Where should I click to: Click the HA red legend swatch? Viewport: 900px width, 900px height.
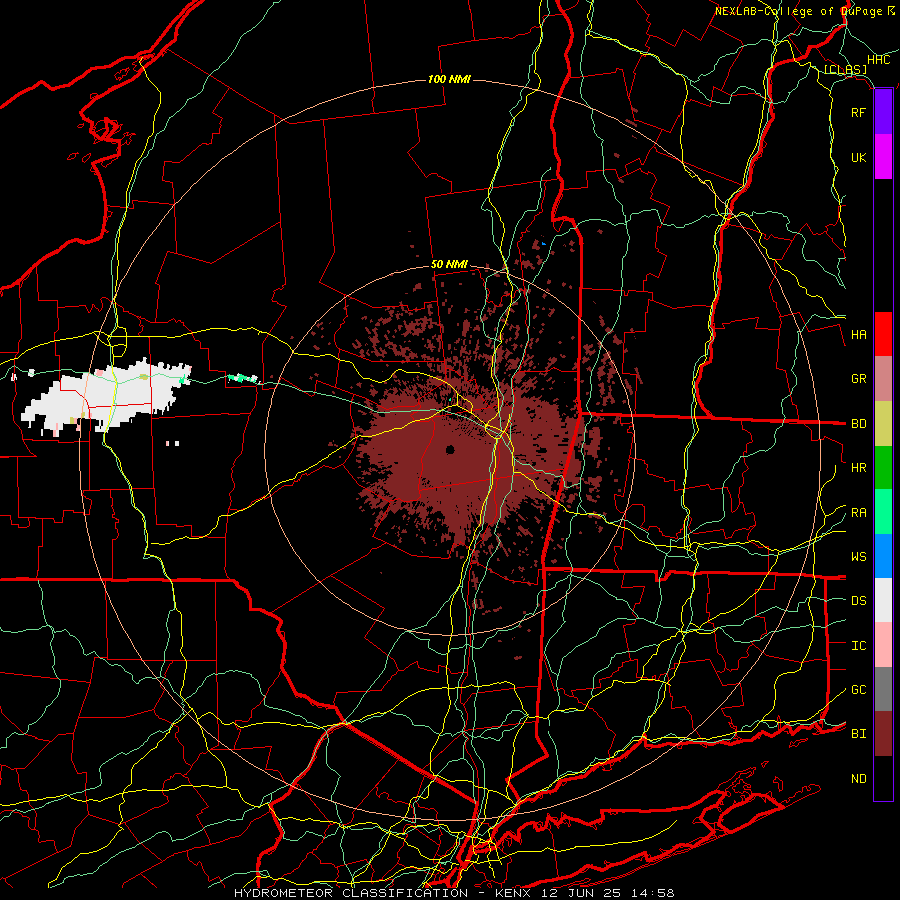pyautogui.click(x=883, y=334)
